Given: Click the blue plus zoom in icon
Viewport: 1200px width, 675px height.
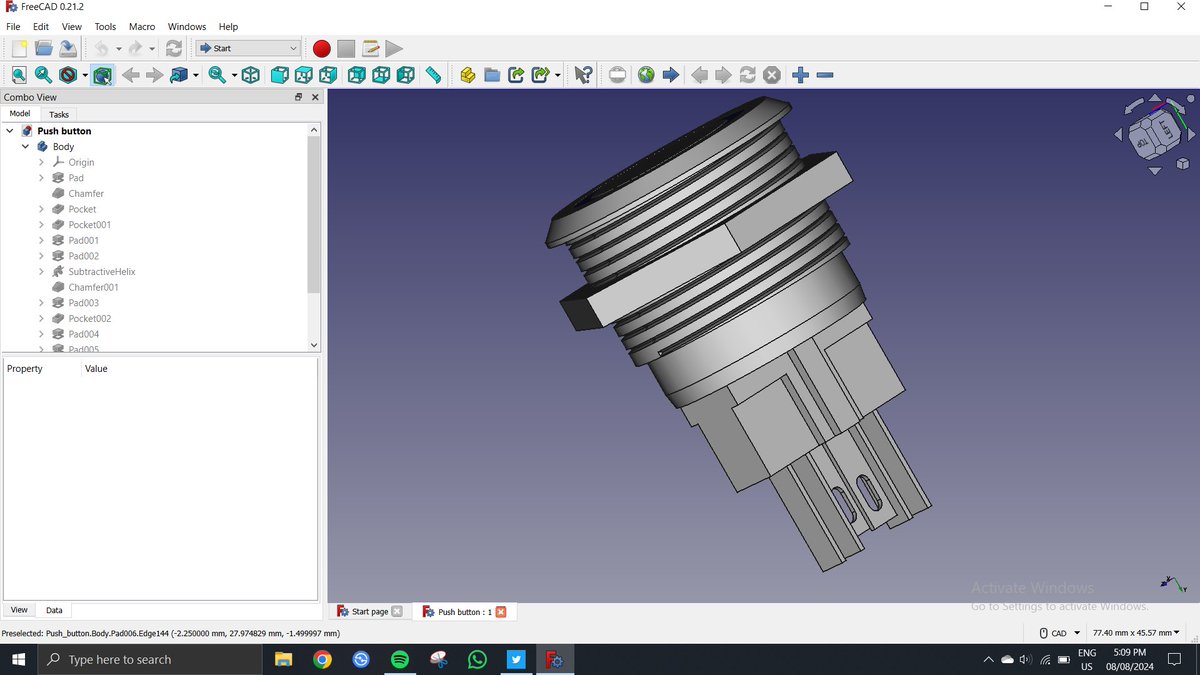Looking at the screenshot, I should tap(800, 75).
